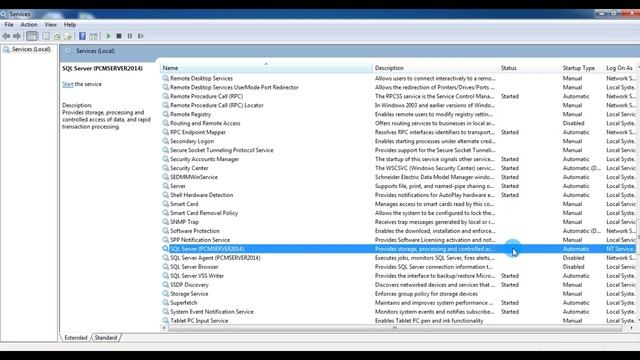
Task: Click the Forward arrow toolbar icon
Action: [x=17, y=36]
